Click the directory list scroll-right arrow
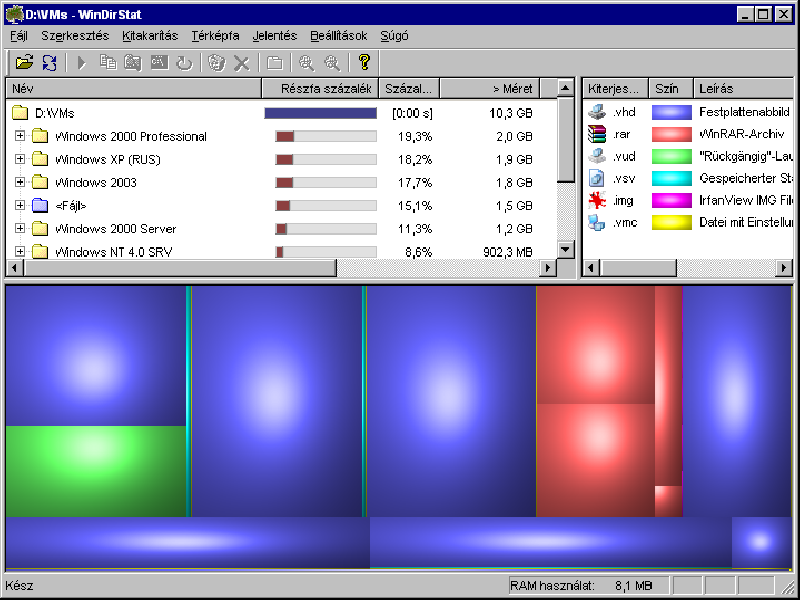Image resolution: width=800 pixels, height=600 pixels. pos(548,267)
